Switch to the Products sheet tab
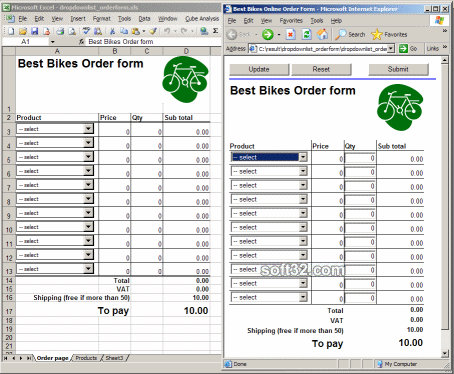This screenshot has width=454, height=374. [x=86, y=358]
